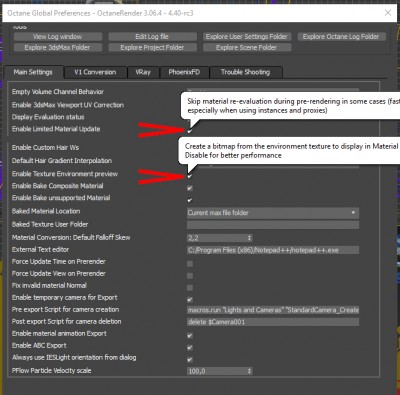Check Fix invalid material Normal
The image size is (400, 395).
[x=190, y=288]
